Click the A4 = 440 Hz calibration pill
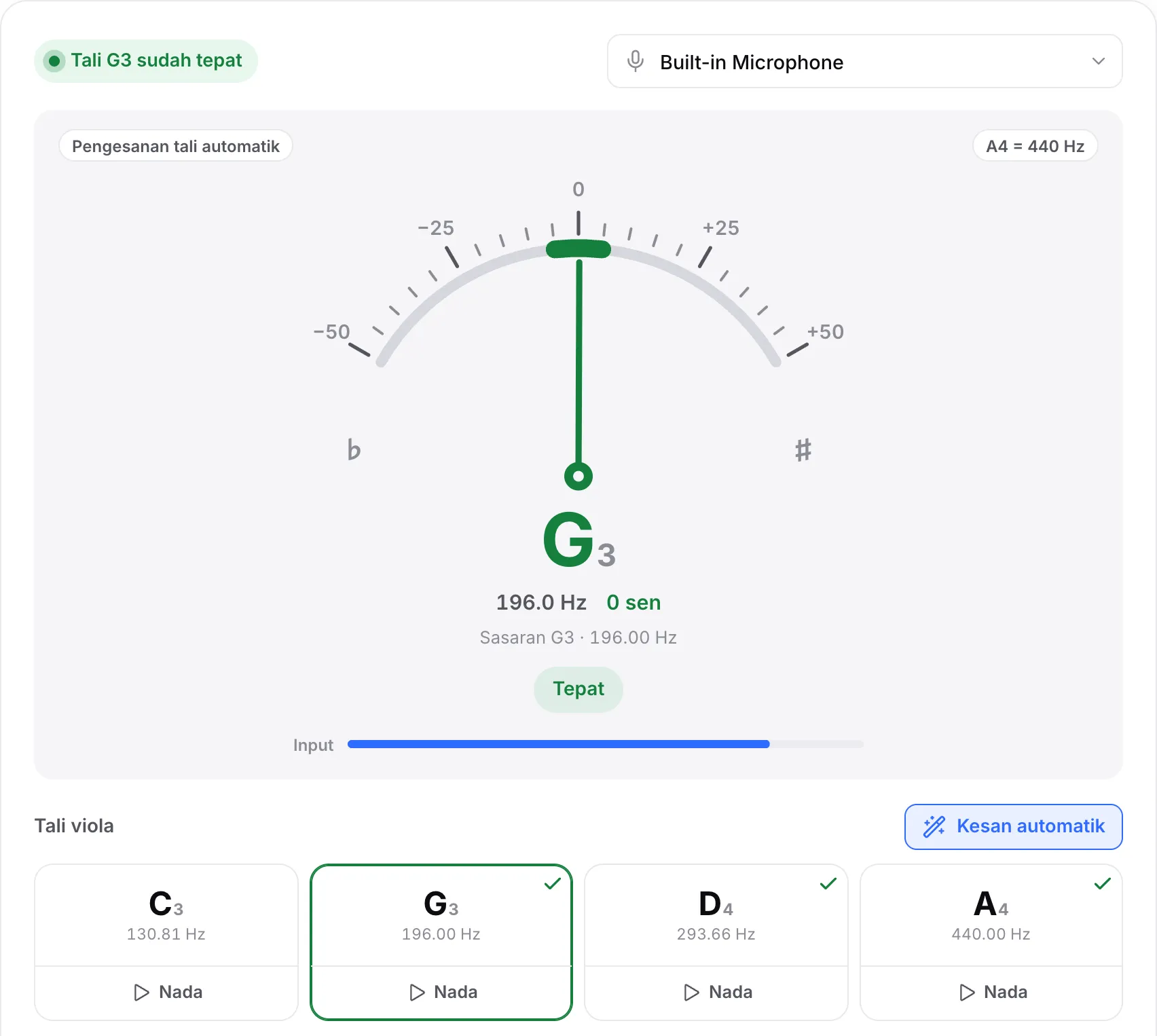Screen dimensions: 1157x1036 click(1035, 146)
